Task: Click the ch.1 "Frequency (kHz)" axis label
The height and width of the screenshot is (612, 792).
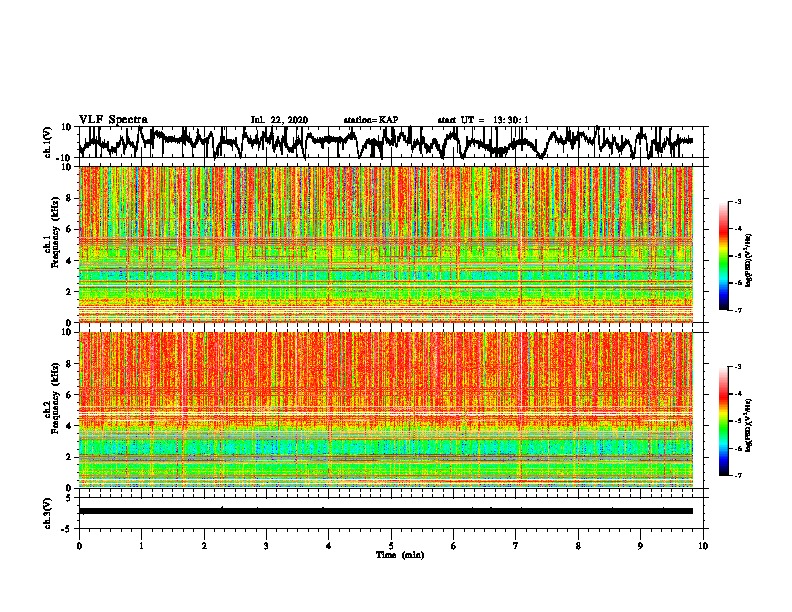Action: click(56, 232)
